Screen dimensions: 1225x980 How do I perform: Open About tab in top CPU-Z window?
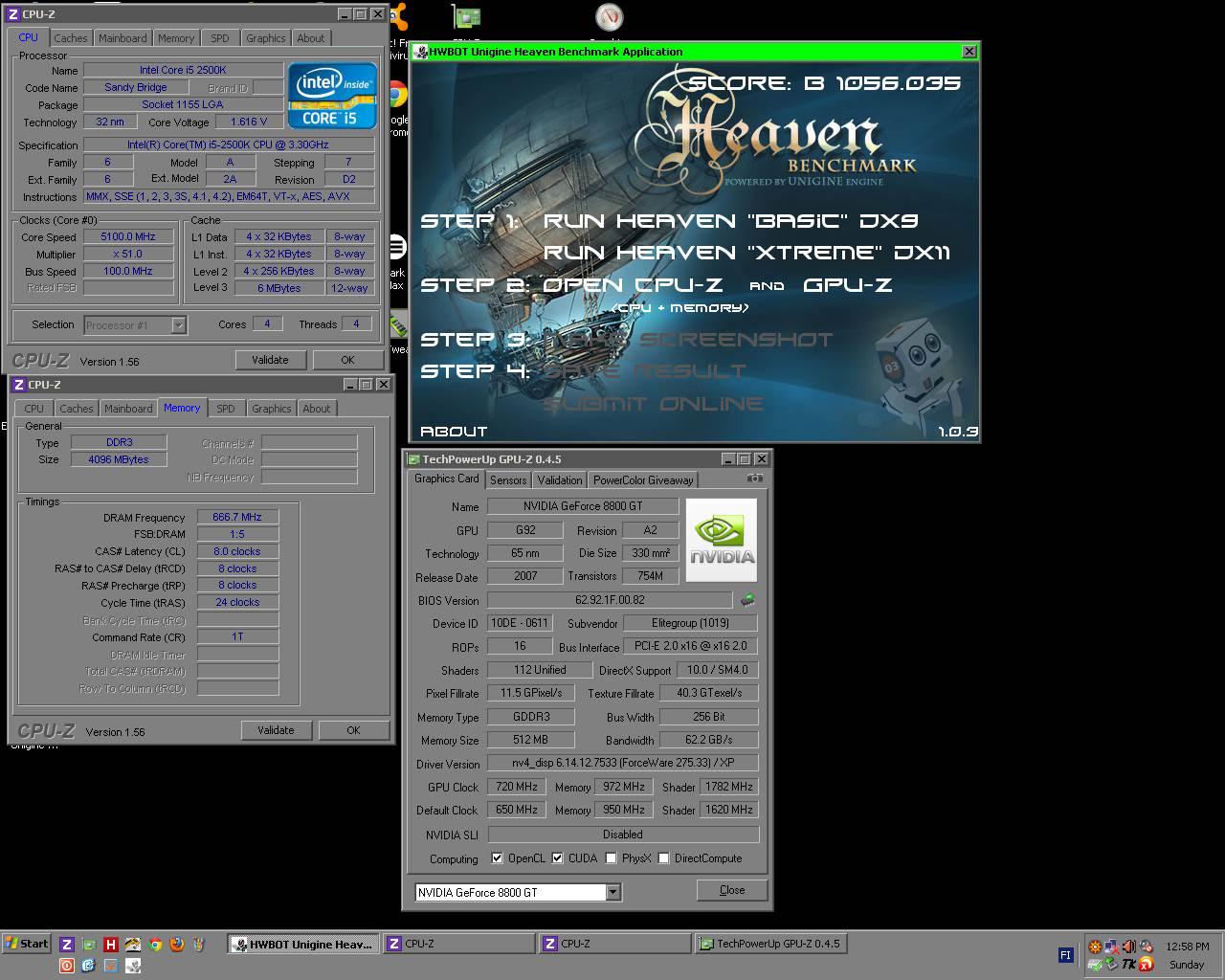pyautogui.click(x=310, y=38)
